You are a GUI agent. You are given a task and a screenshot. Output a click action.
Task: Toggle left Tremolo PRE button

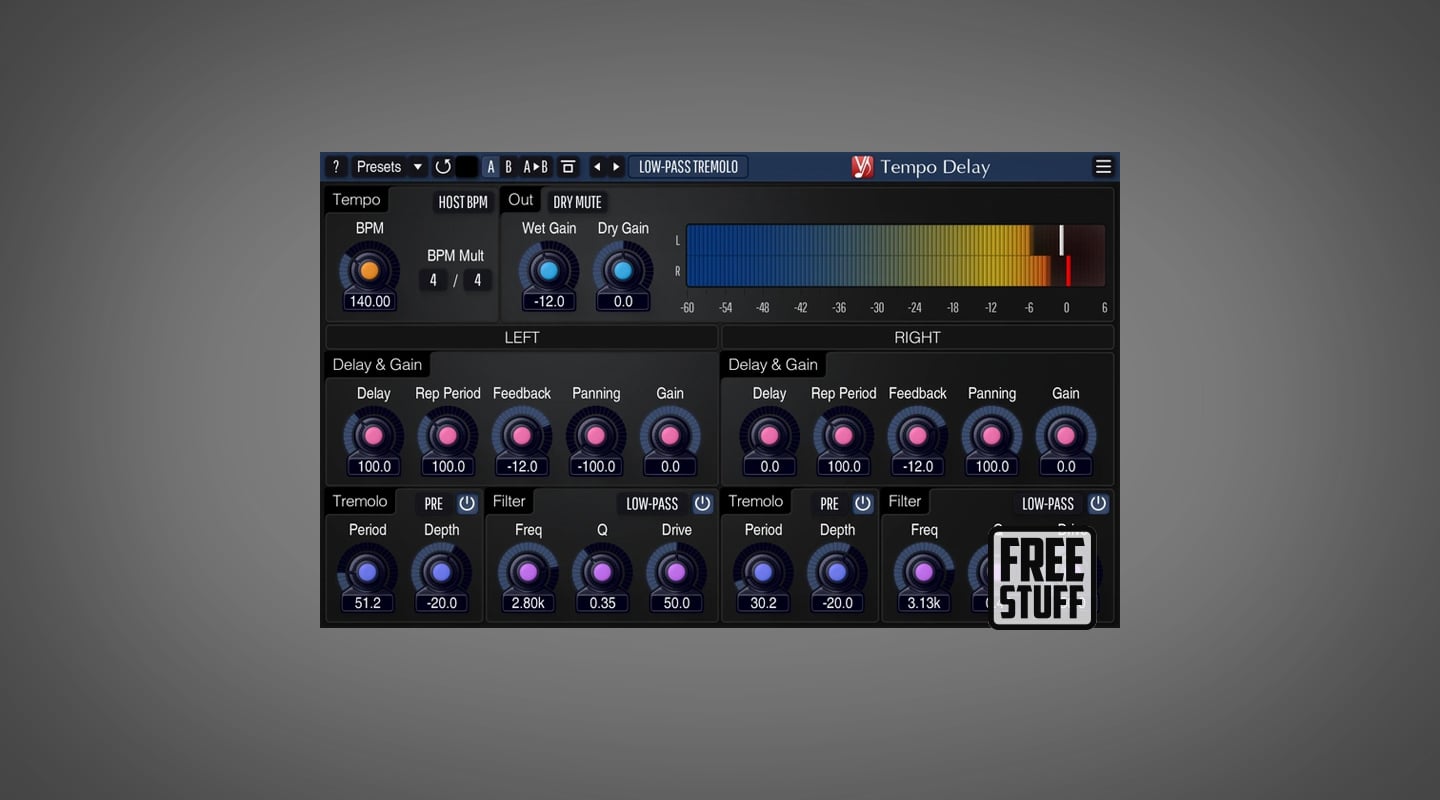point(434,504)
